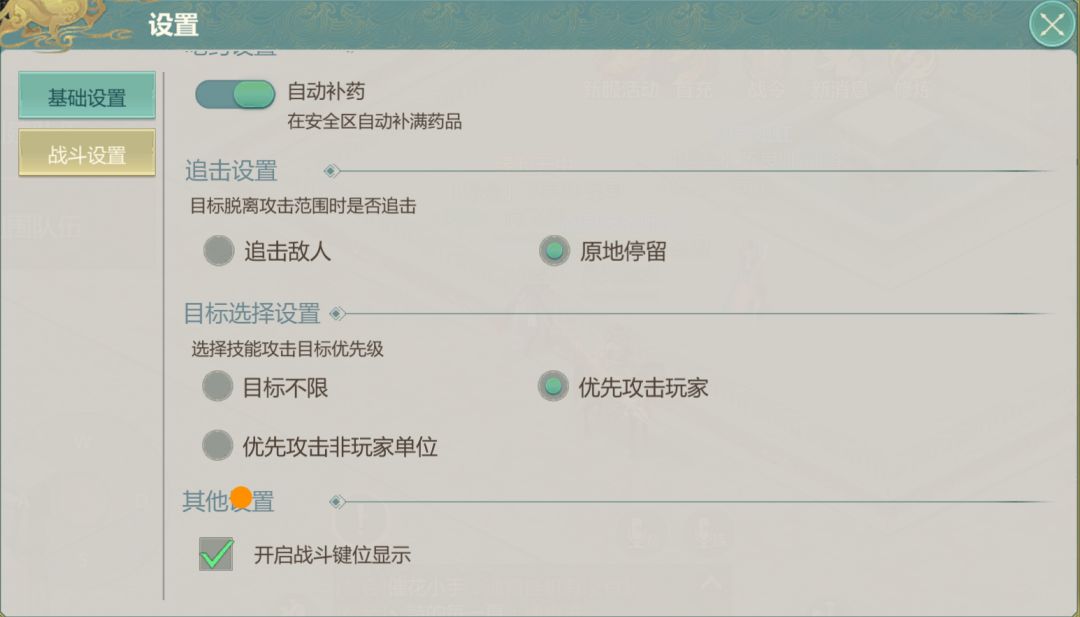This screenshot has width=1080, height=617.
Task: Click the 在安全区自动补满药品 description
Action: 374,123
